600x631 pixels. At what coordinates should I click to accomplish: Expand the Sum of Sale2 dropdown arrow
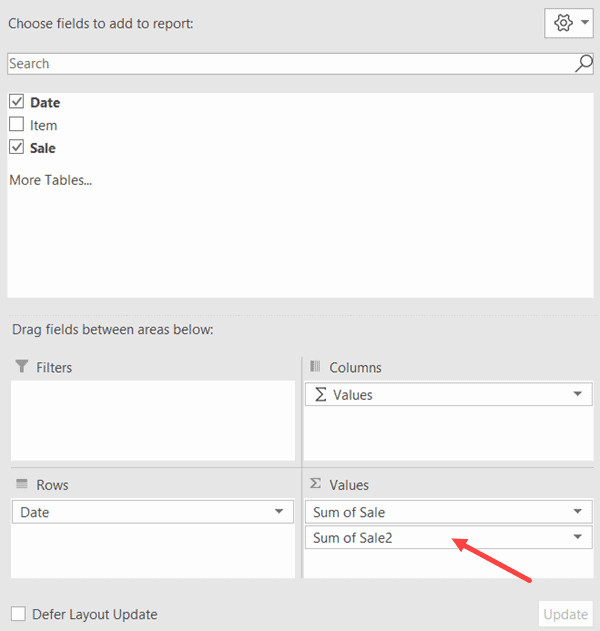pyautogui.click(x=577, y=538)
